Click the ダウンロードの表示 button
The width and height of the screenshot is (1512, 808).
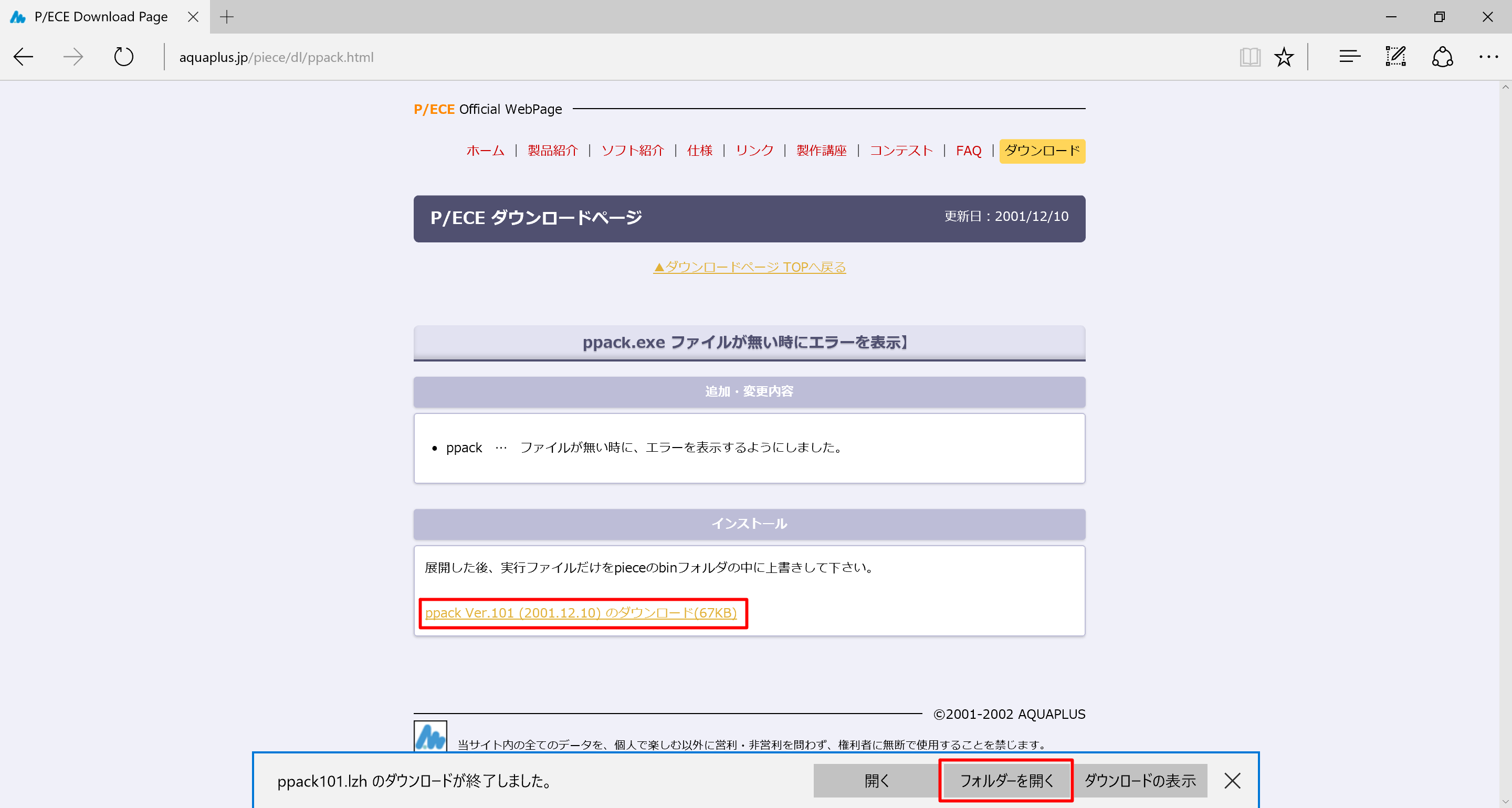click(x=1140, y=780)
